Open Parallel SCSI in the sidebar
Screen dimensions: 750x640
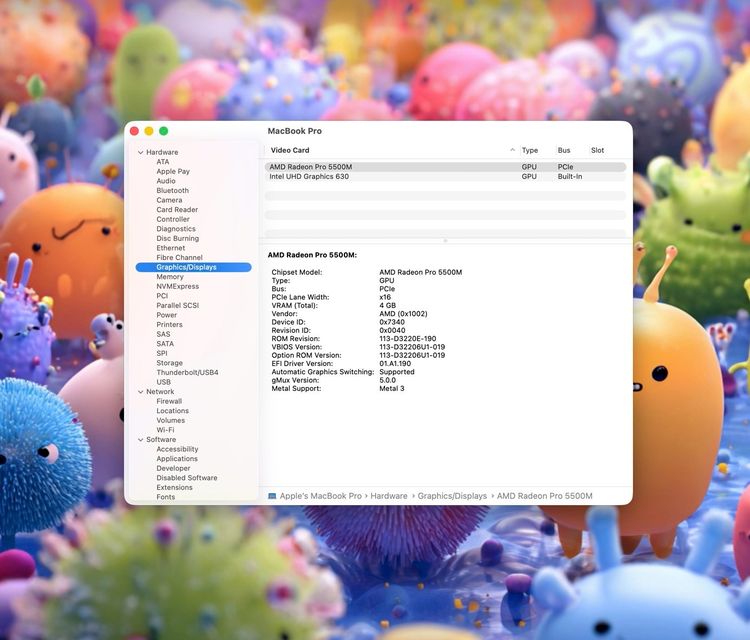[177, 305]
